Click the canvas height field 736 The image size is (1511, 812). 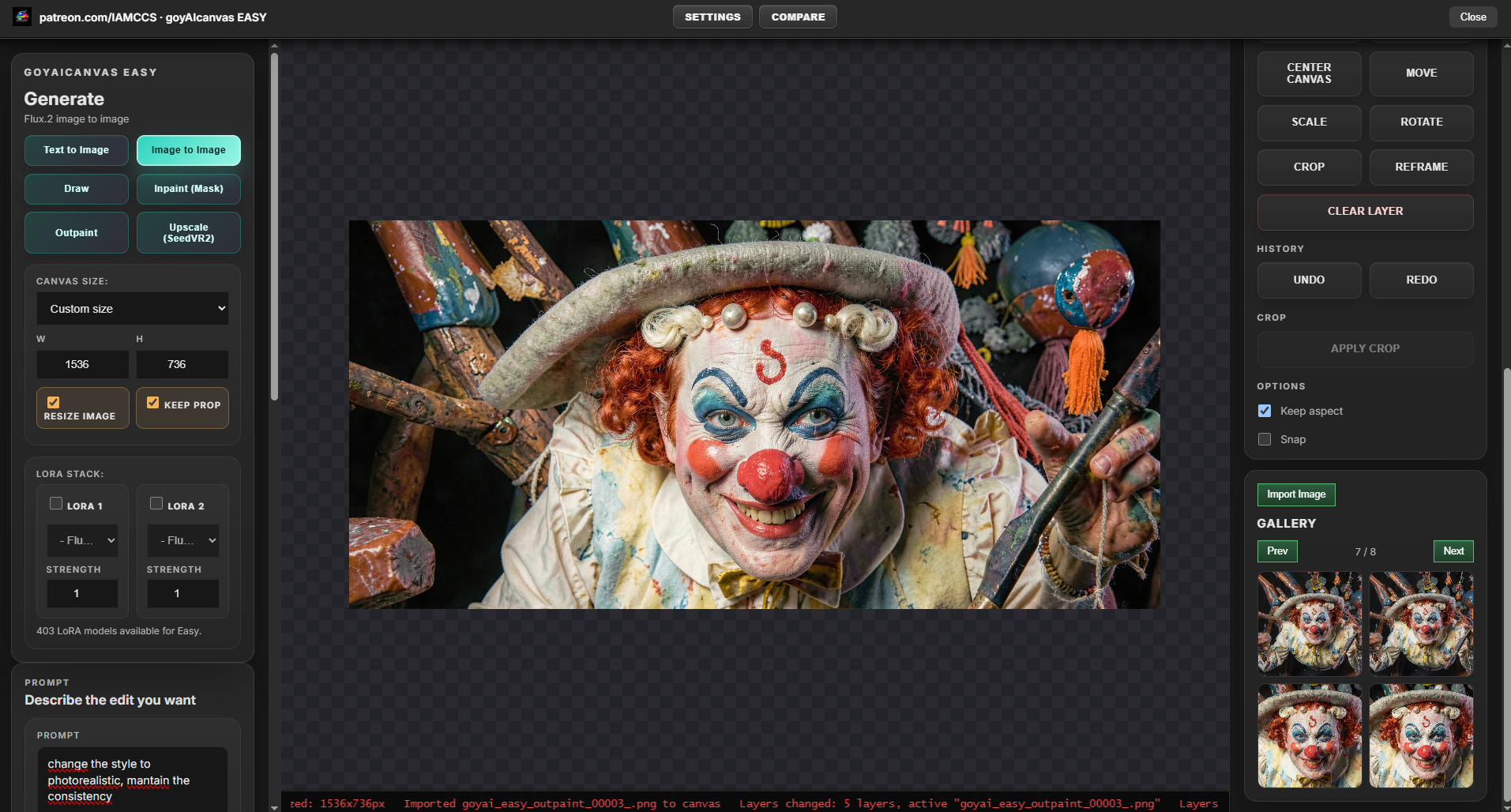pyautogui.click(x=182, y=364)
